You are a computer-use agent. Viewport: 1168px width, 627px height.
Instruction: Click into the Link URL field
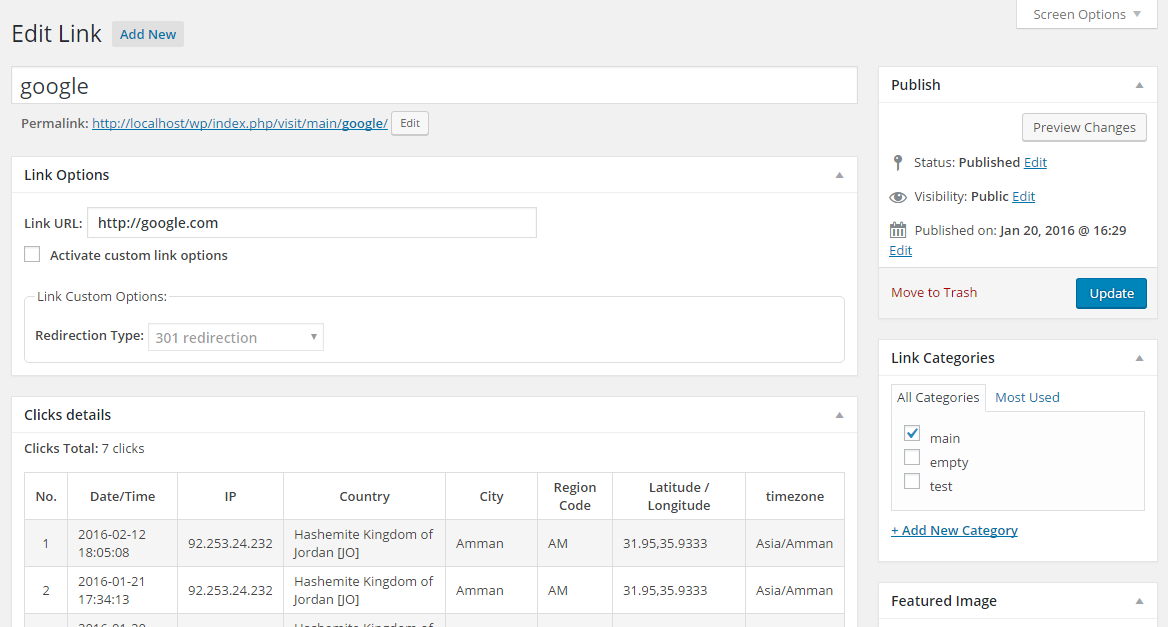click(x=312, y=223)
